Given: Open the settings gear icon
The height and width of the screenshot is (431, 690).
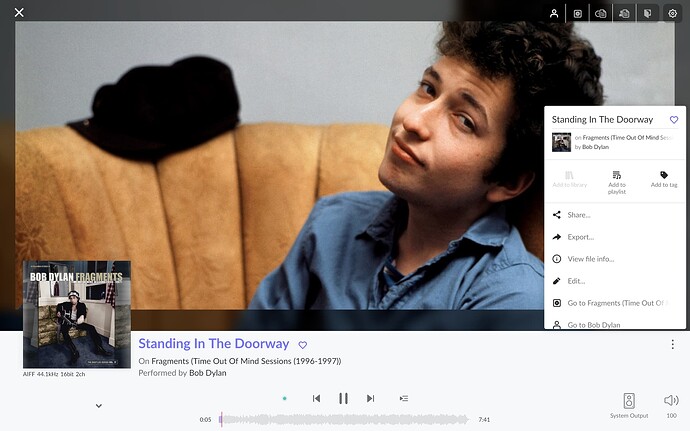Looking at the screenshot, I should tap(672, 14).
